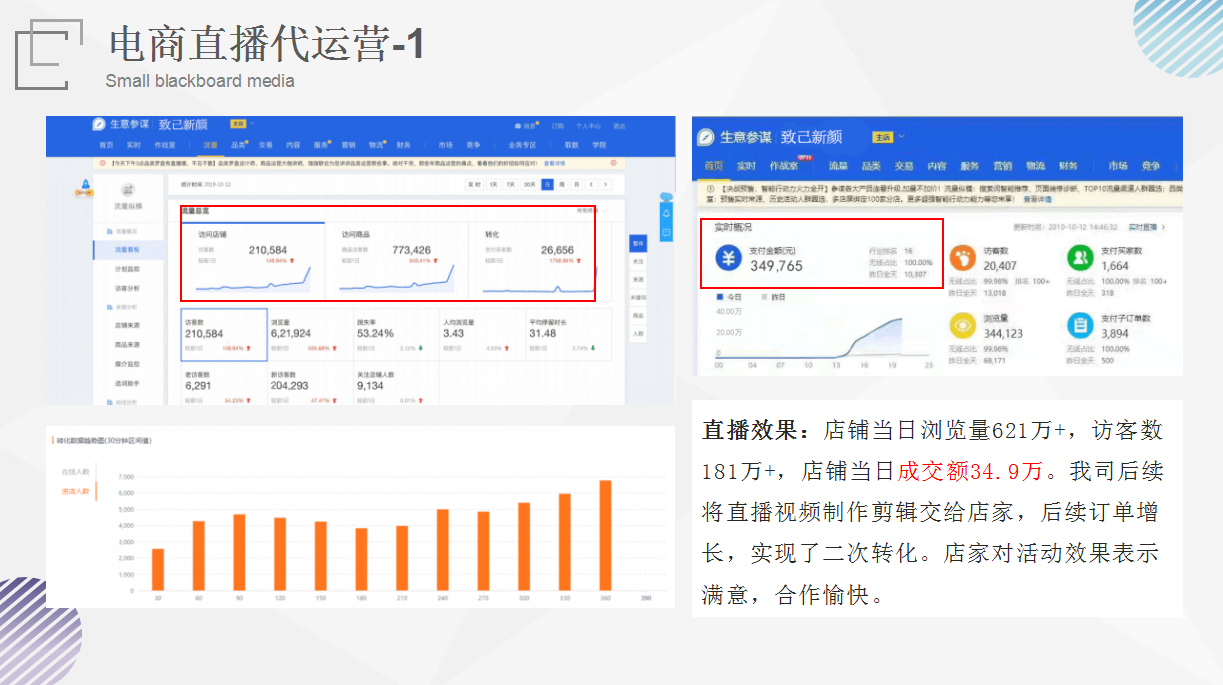
Task: Open 店铺来源 in left sidebar
Action: click(127, 324)
